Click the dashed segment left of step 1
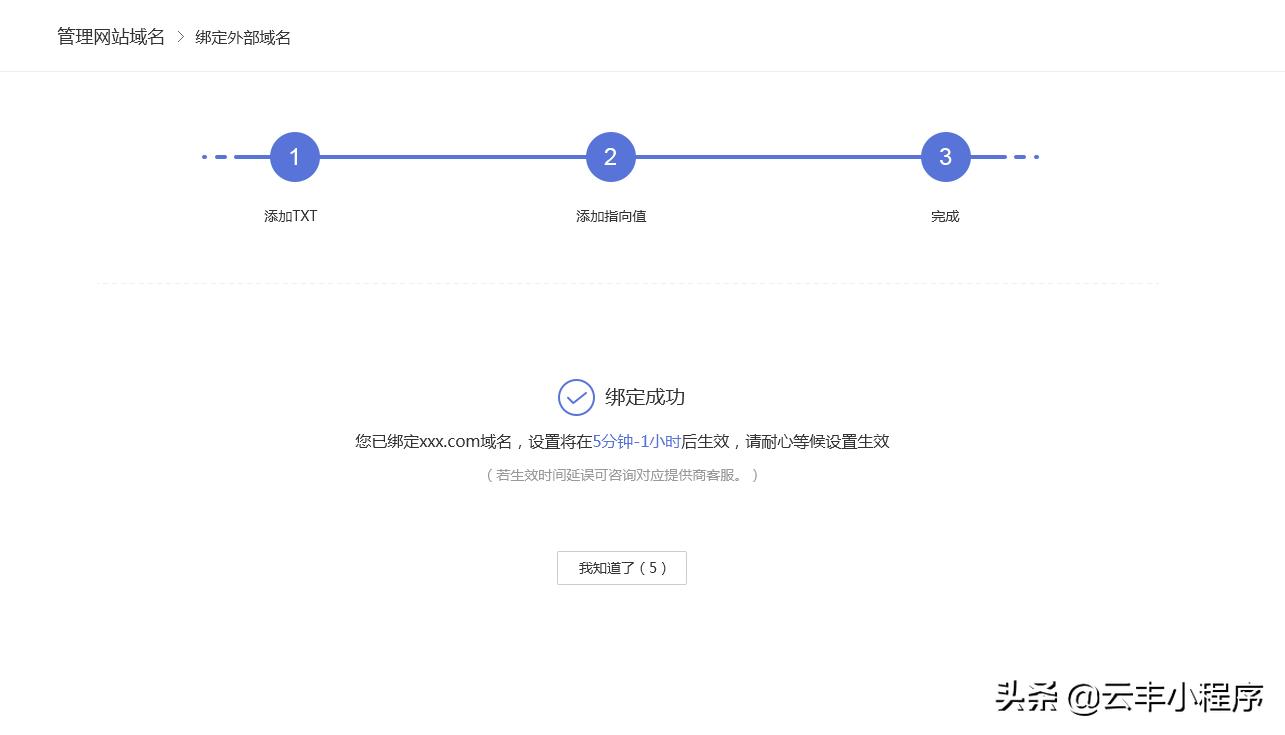The height and width of the screenshot is (735, 1285). tap(215, 156)
